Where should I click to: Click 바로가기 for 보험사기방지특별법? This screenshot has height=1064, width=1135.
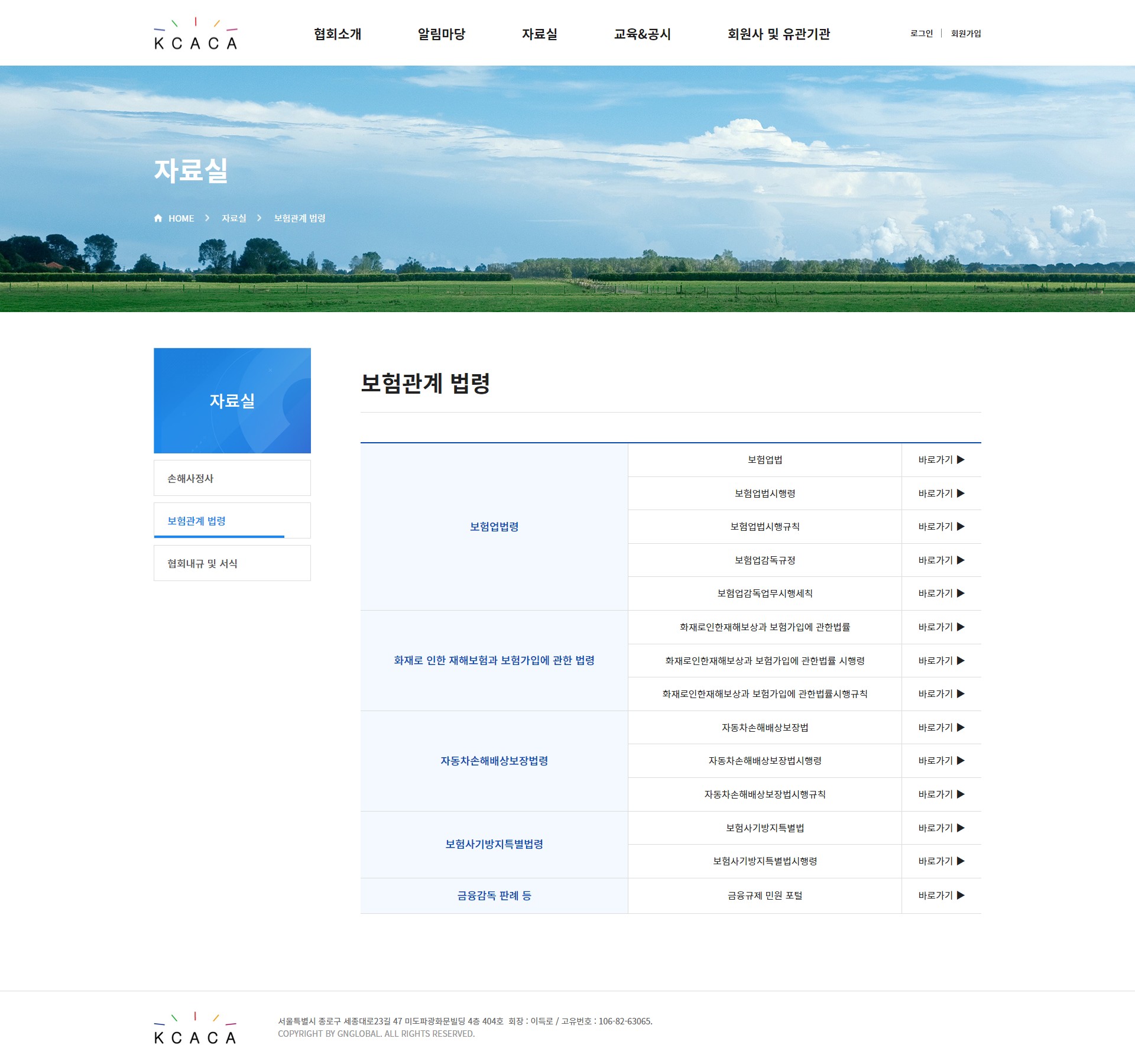pyautogui.click(x=941, y=828)
